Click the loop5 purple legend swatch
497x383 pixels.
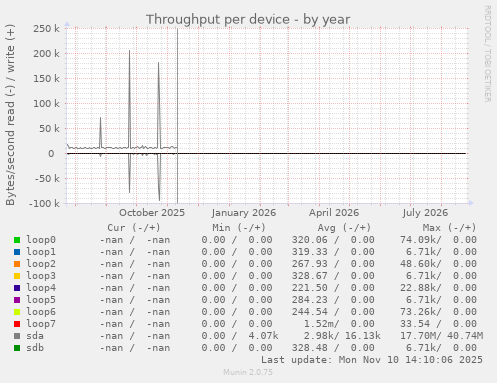coord(17,300)
